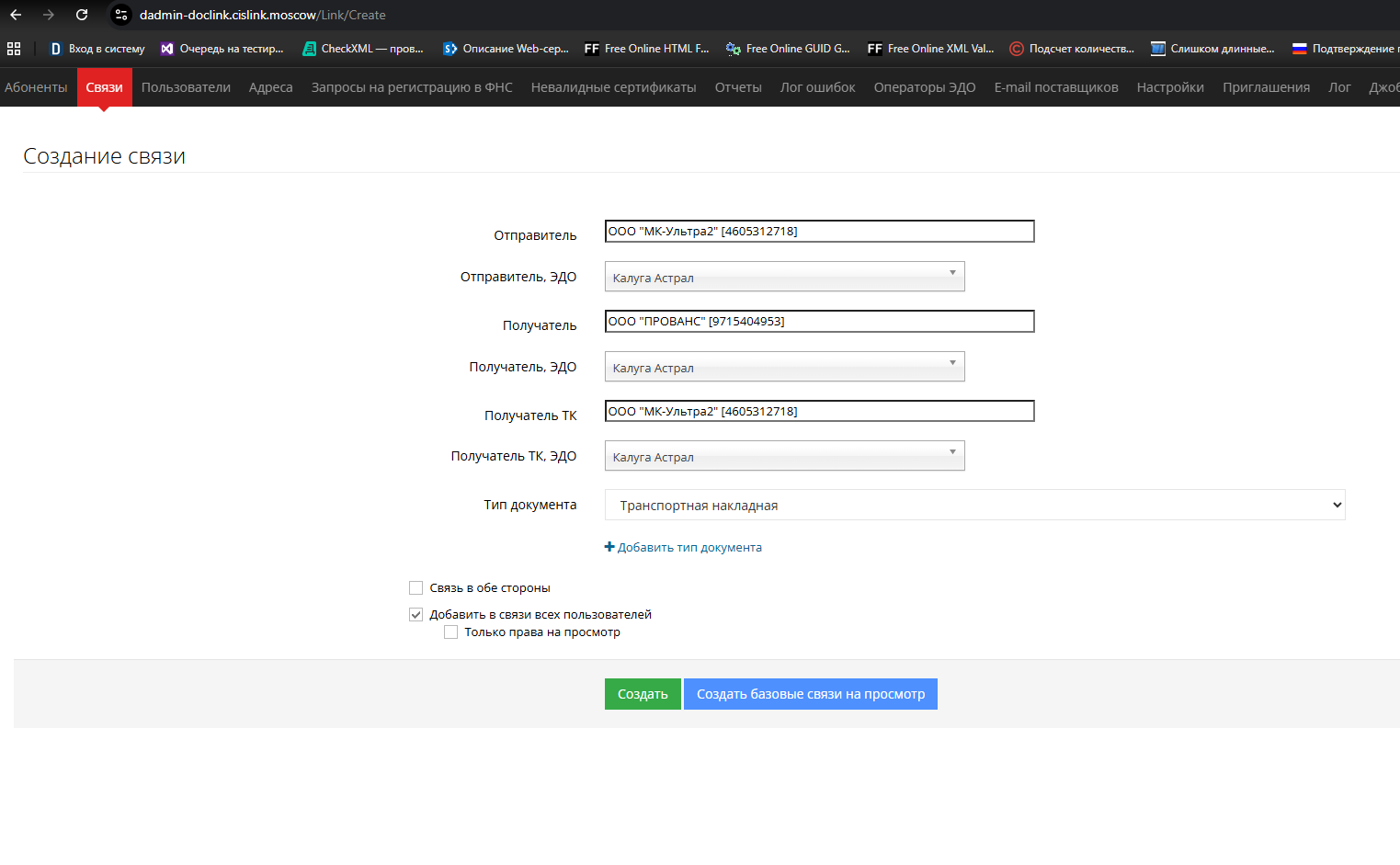The width and height of the screenshot is (1400, 865).
Task: Click the browser address bar URL
Action: [263, 15]
